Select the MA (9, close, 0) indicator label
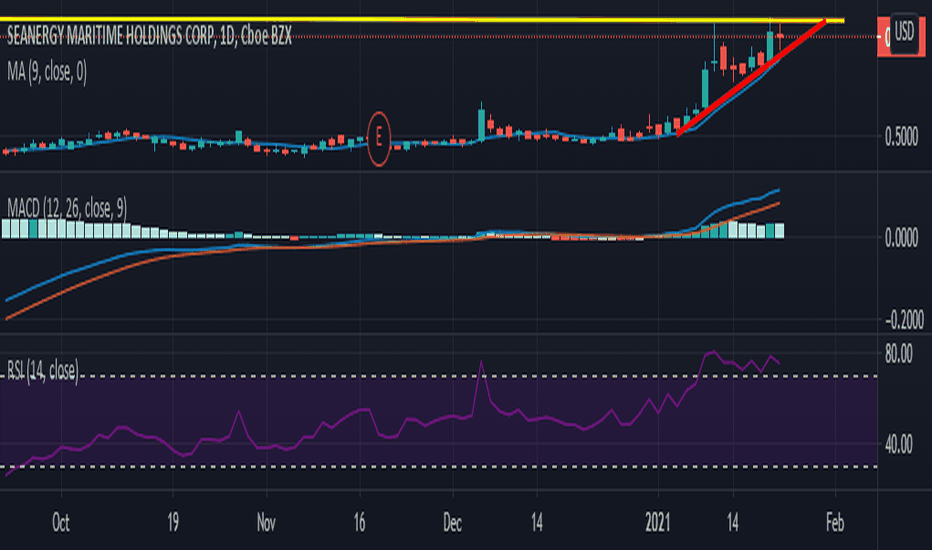The image size is (932, 550). (47, 73)
